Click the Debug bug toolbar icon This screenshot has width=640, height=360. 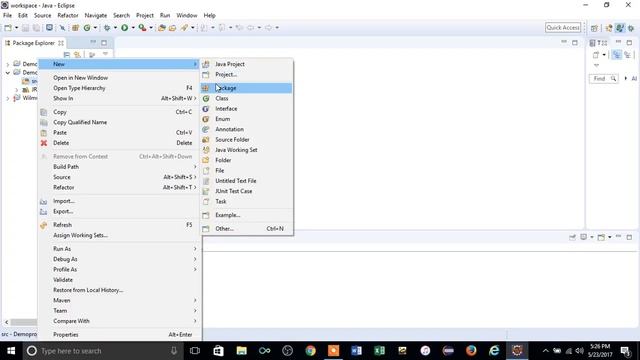coord(107,28)
